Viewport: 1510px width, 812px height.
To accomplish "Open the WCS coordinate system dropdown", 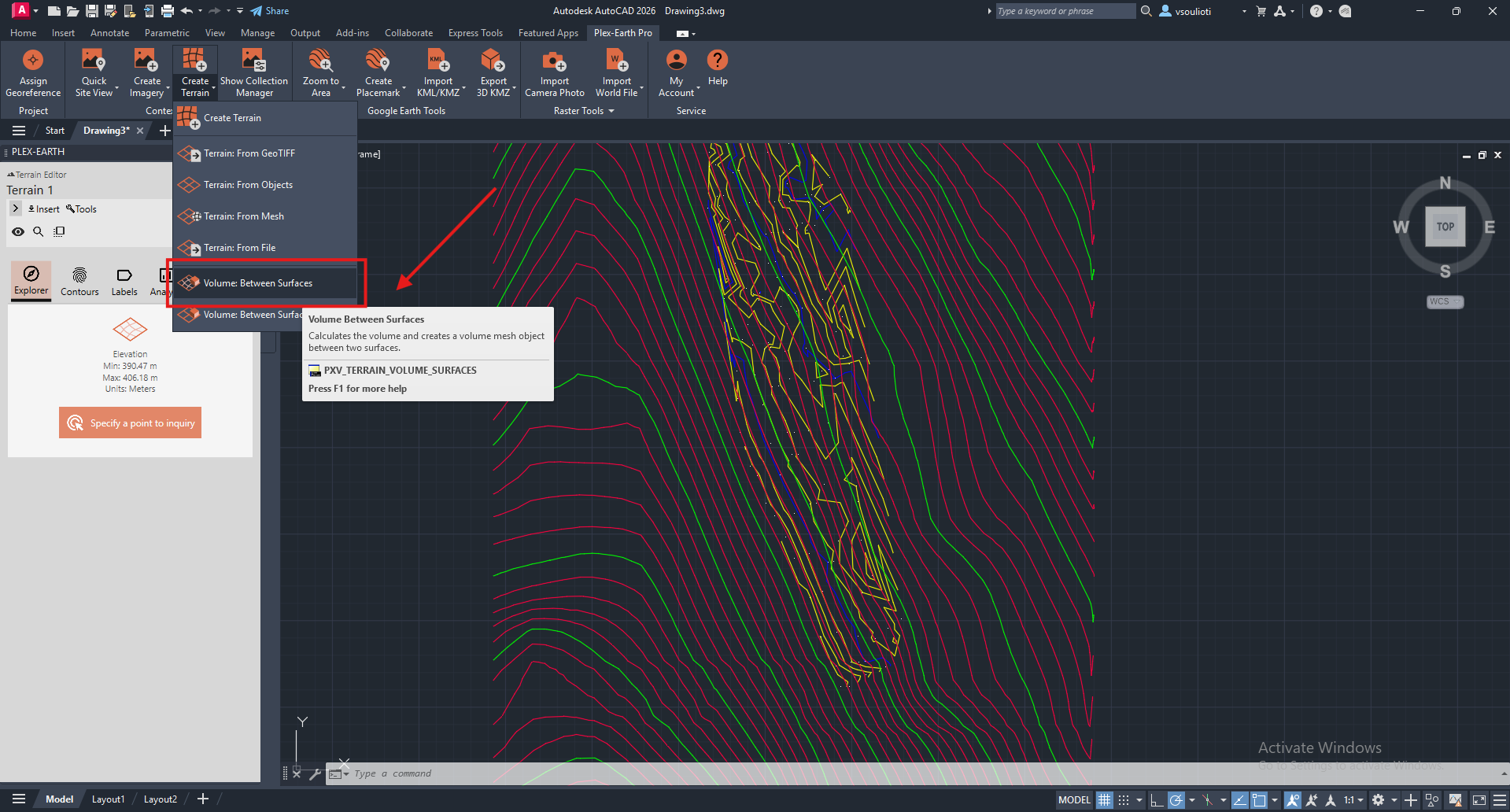I will pyautogui.click(x=1445, y=302).
